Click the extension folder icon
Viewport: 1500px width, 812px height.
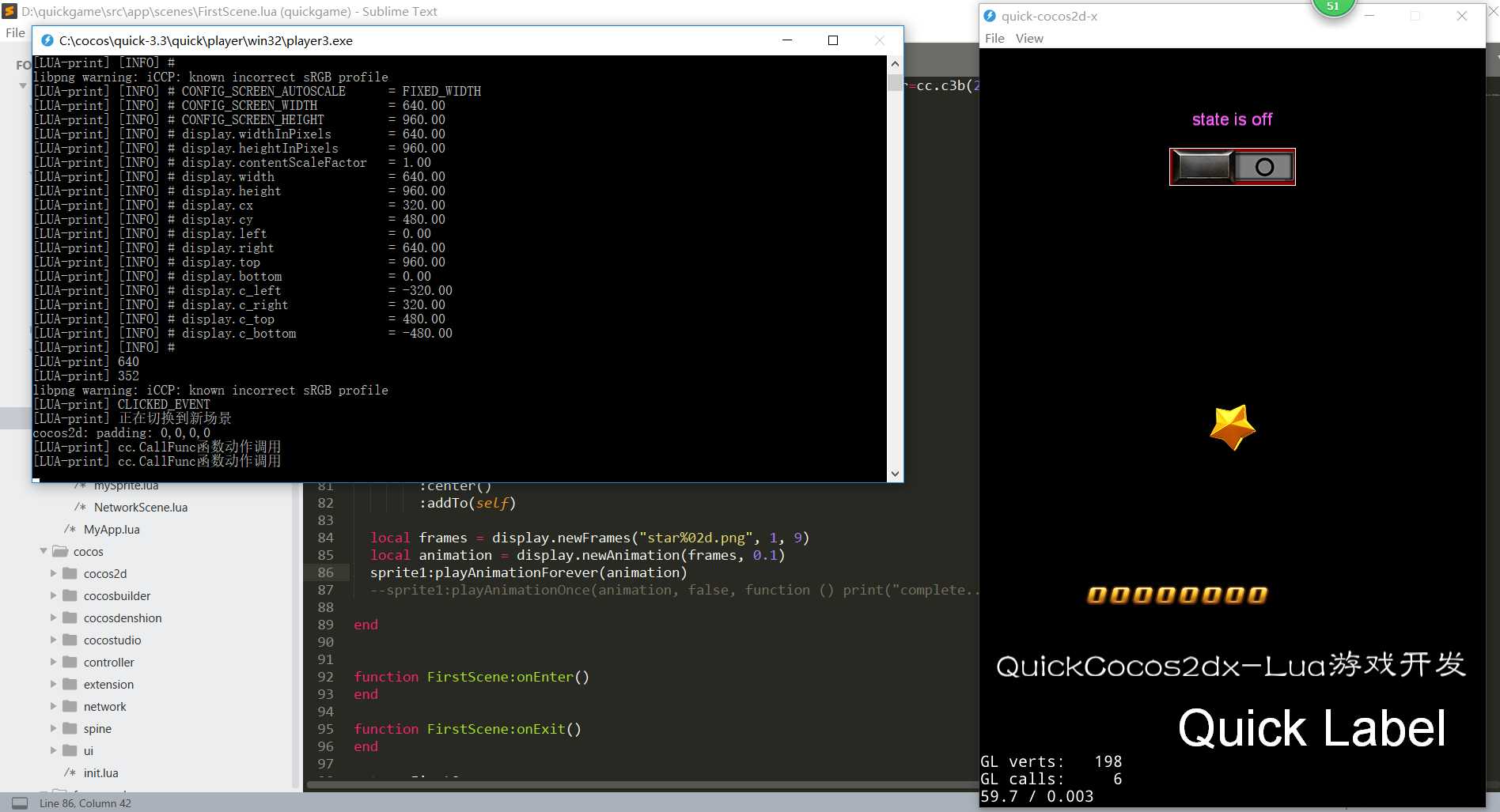point(70,684)
